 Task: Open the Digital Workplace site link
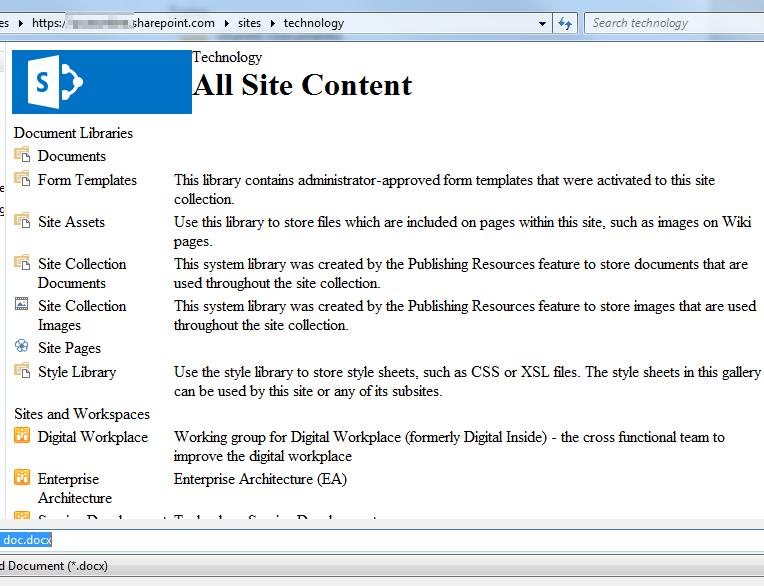pos(93,437)
